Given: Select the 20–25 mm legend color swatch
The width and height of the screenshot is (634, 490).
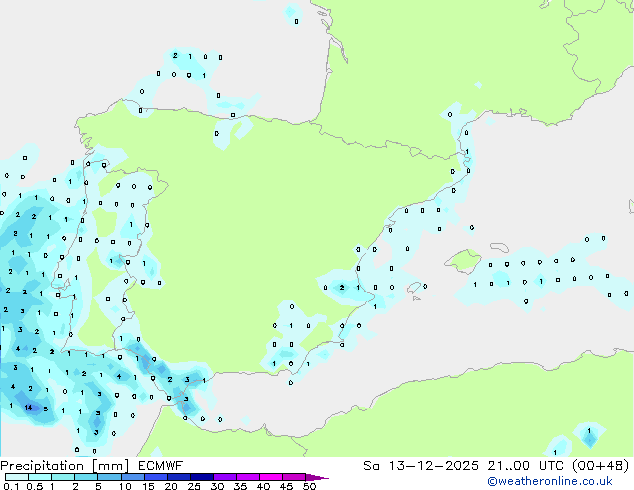Looking at the screenshot, I should tap(178, 477).
